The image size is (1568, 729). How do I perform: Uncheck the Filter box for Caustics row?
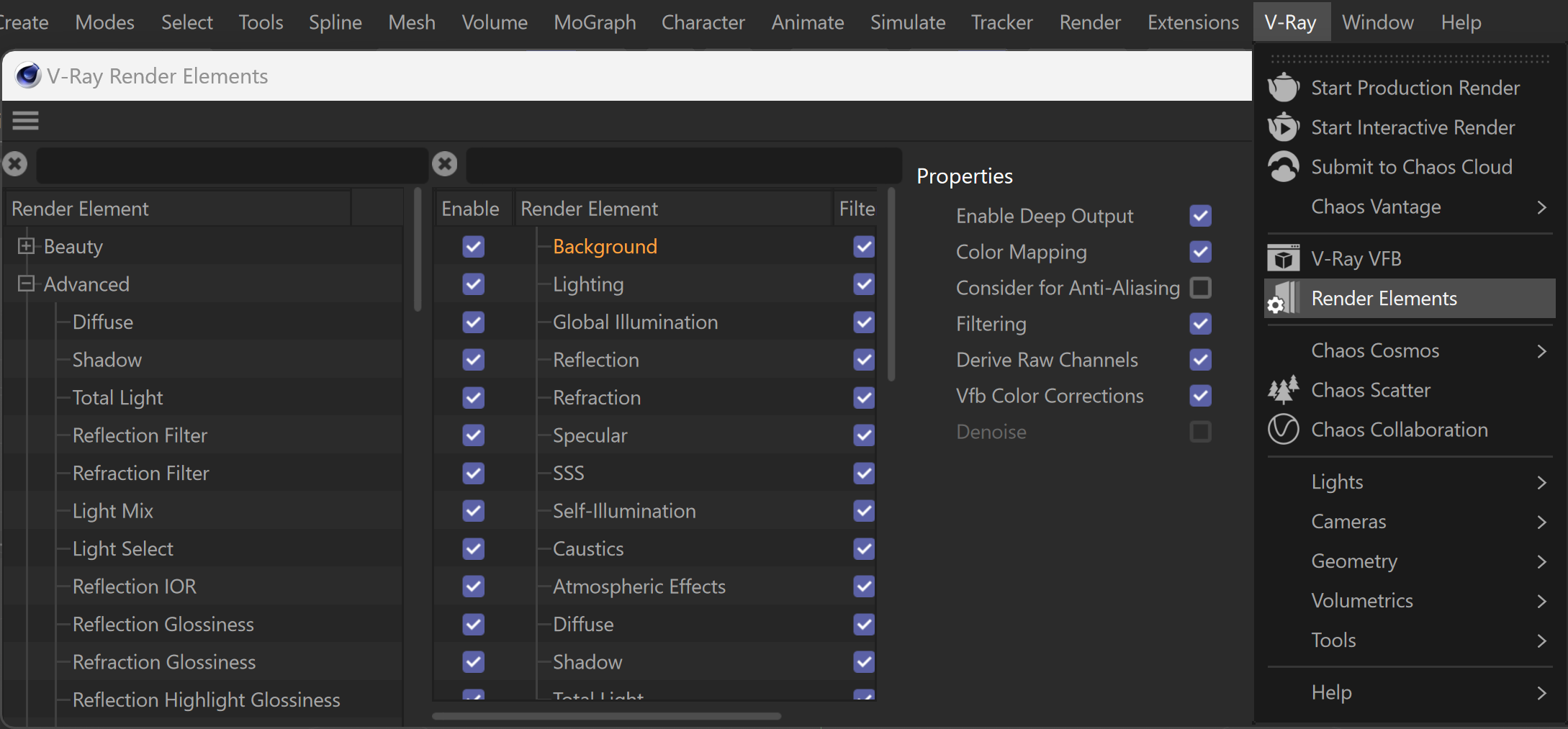tap(864, 549)
